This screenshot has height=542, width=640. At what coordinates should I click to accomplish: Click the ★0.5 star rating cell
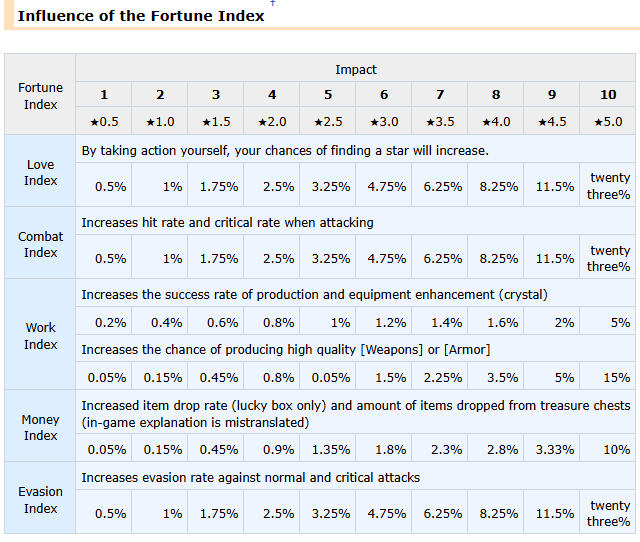coord(104,121)
